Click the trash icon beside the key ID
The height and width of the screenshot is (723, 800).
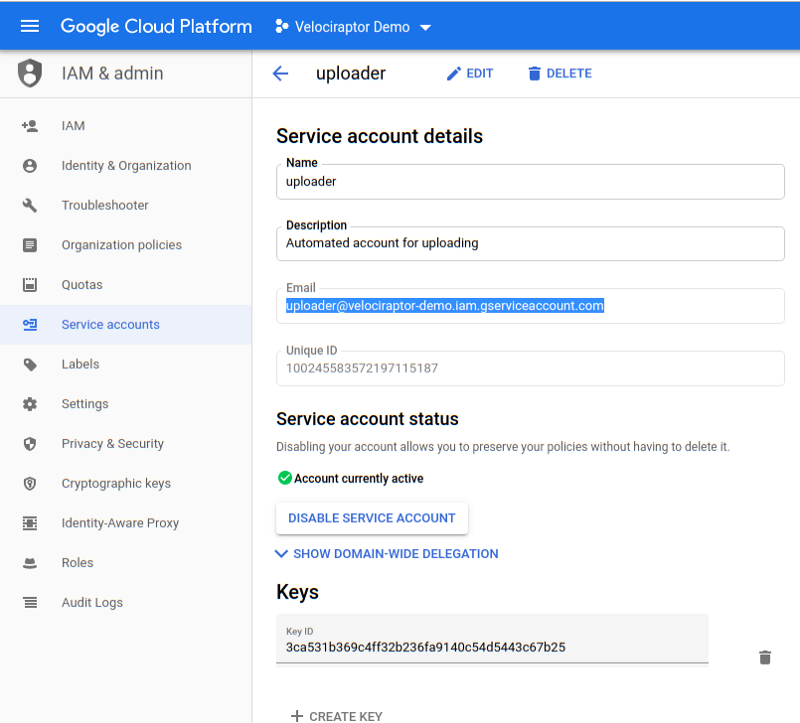tap(765, 657)
